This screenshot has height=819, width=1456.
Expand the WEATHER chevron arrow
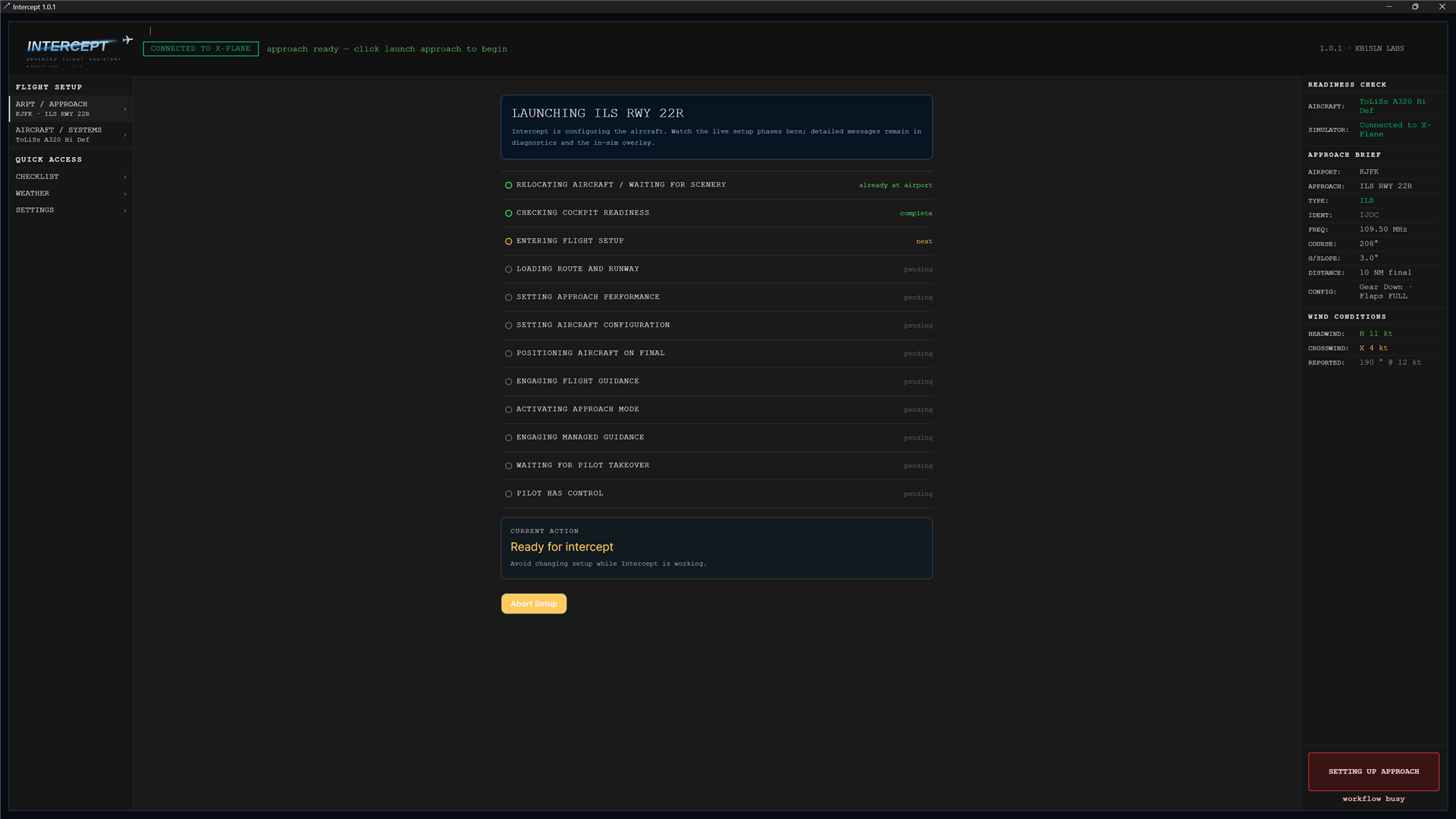[125, 193]
